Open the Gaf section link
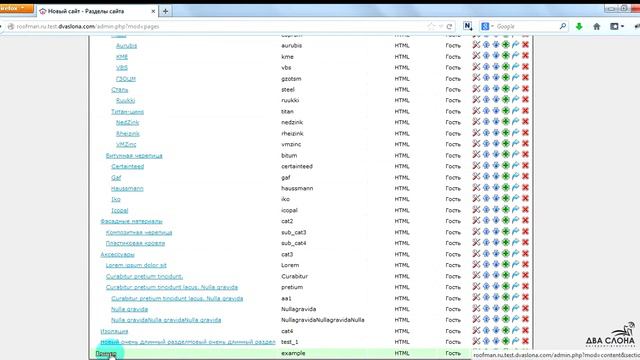The width and height of the screenshot is (640, 360). [x=116, y=178]
